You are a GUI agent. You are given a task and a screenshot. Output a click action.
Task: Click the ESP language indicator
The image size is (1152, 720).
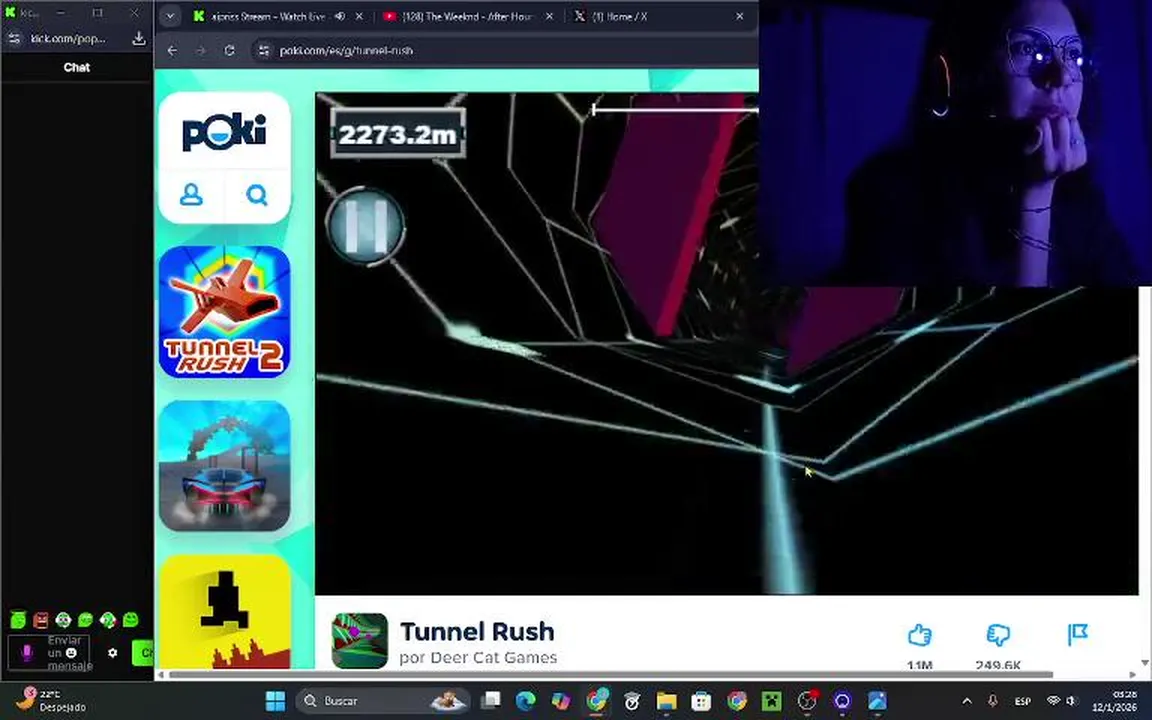coord(1022,701)
